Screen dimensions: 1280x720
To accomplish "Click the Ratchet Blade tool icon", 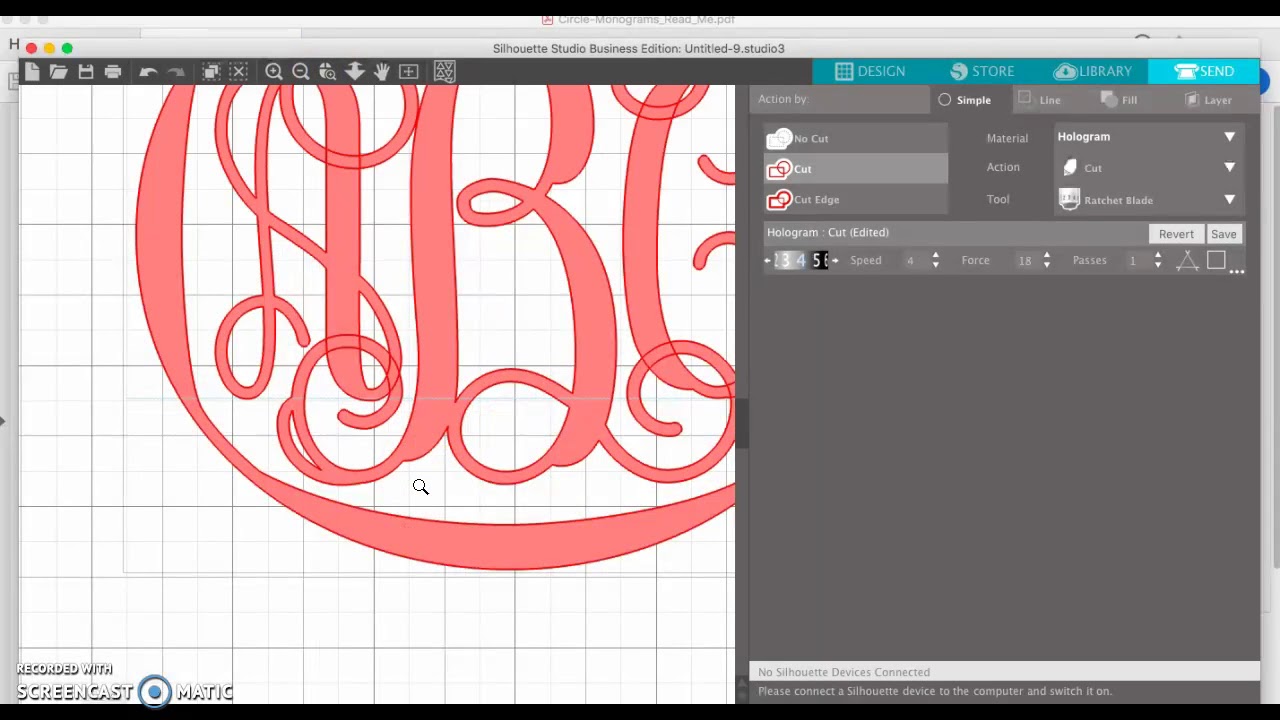I will pos(1070,199).
